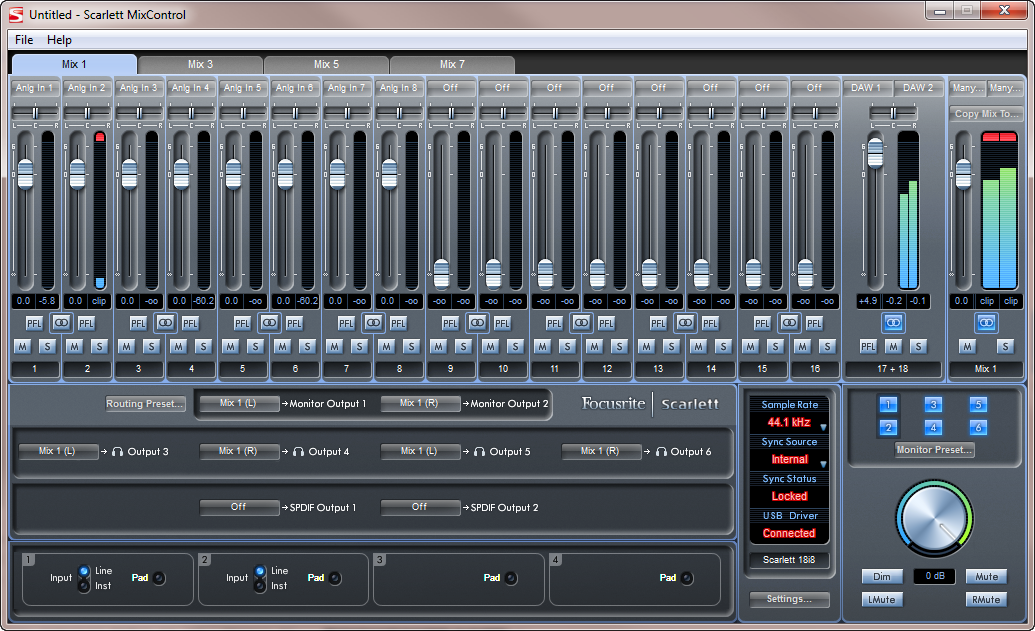Click the monitor volume knob
The height and width of the screenshot is (631, 1035).
pos(934,519)
